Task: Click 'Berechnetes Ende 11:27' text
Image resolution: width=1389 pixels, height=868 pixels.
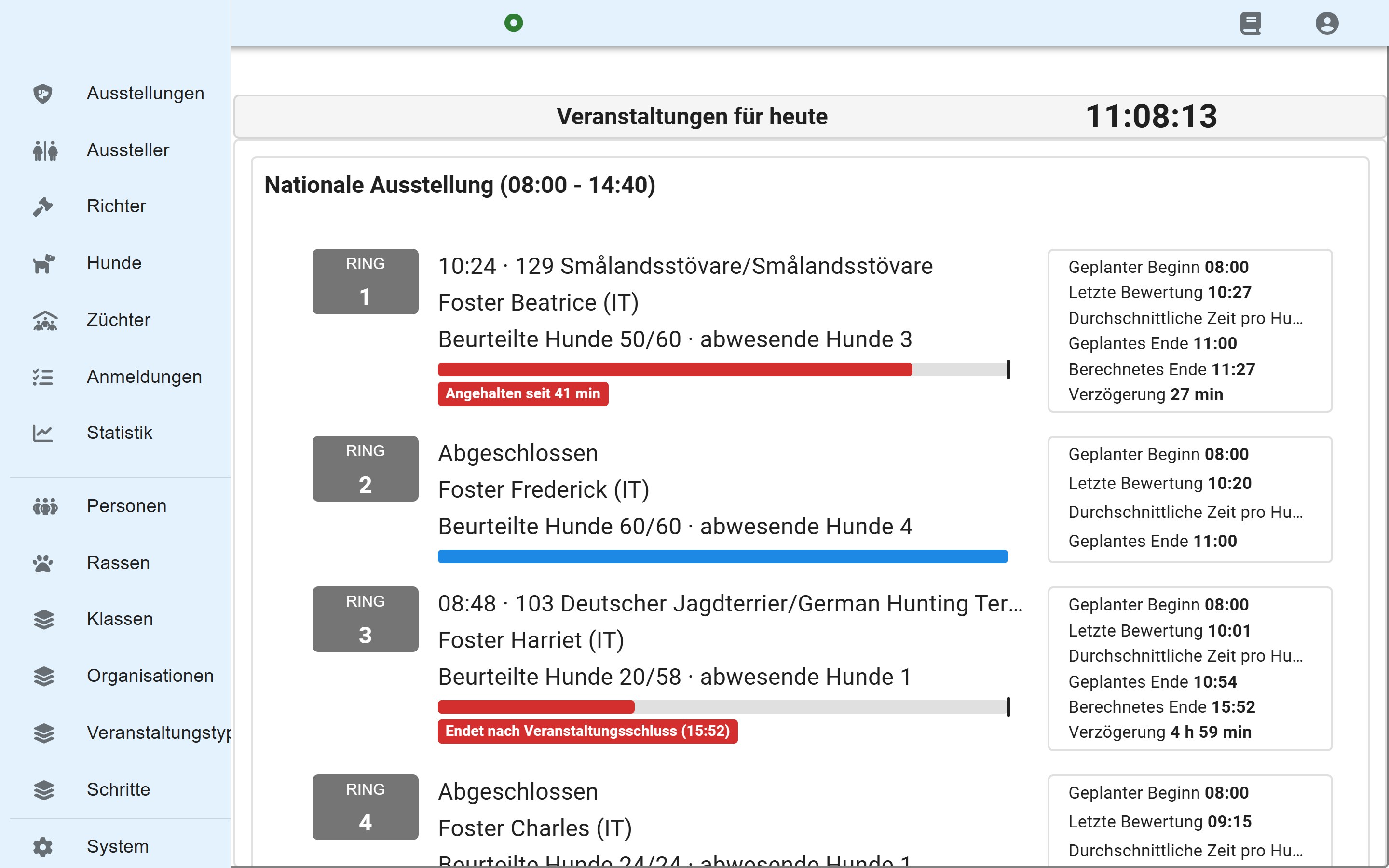Action: (x=1162, y=369)
